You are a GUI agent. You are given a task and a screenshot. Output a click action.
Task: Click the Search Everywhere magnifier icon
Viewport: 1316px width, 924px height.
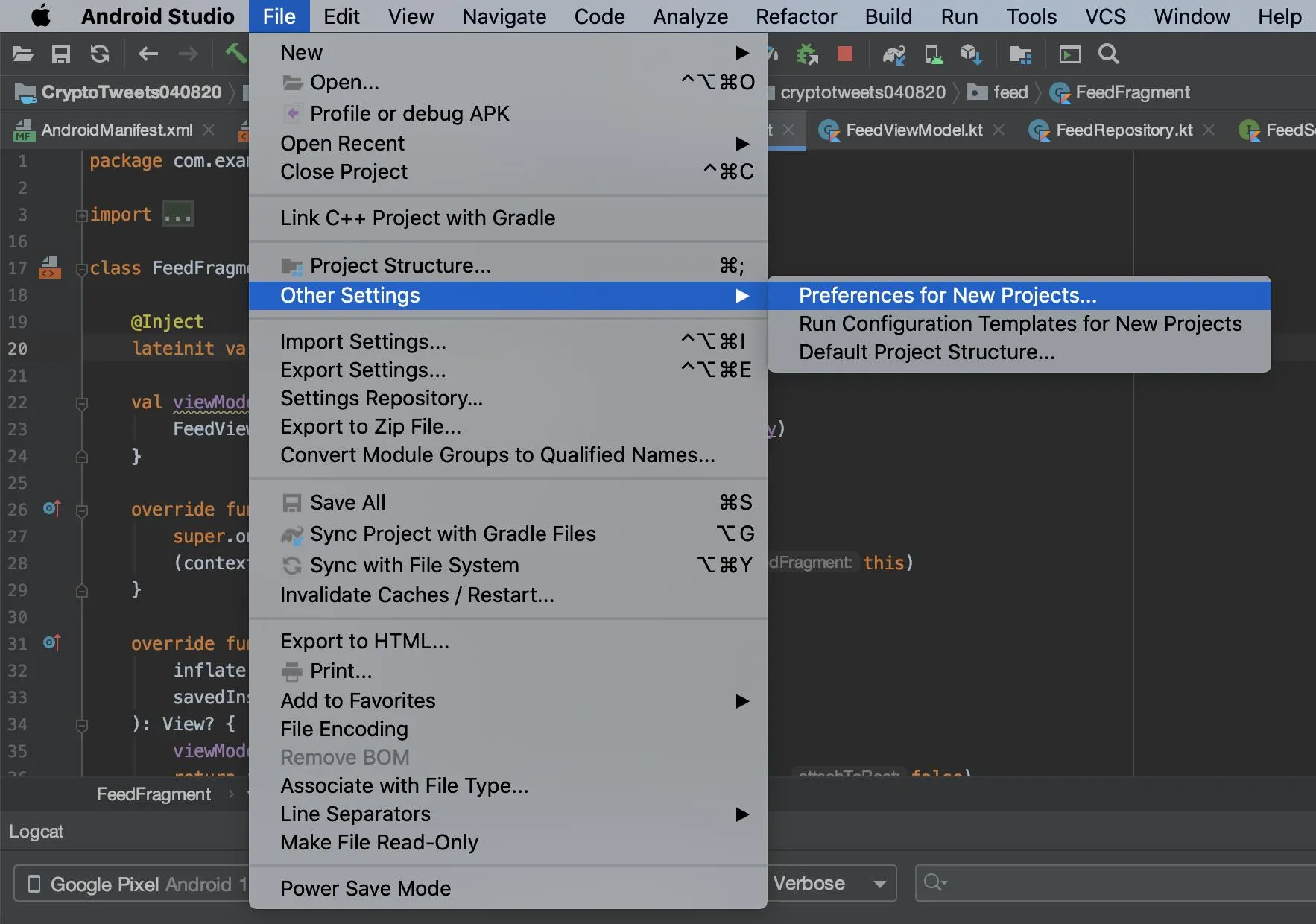coord(1109,54)
